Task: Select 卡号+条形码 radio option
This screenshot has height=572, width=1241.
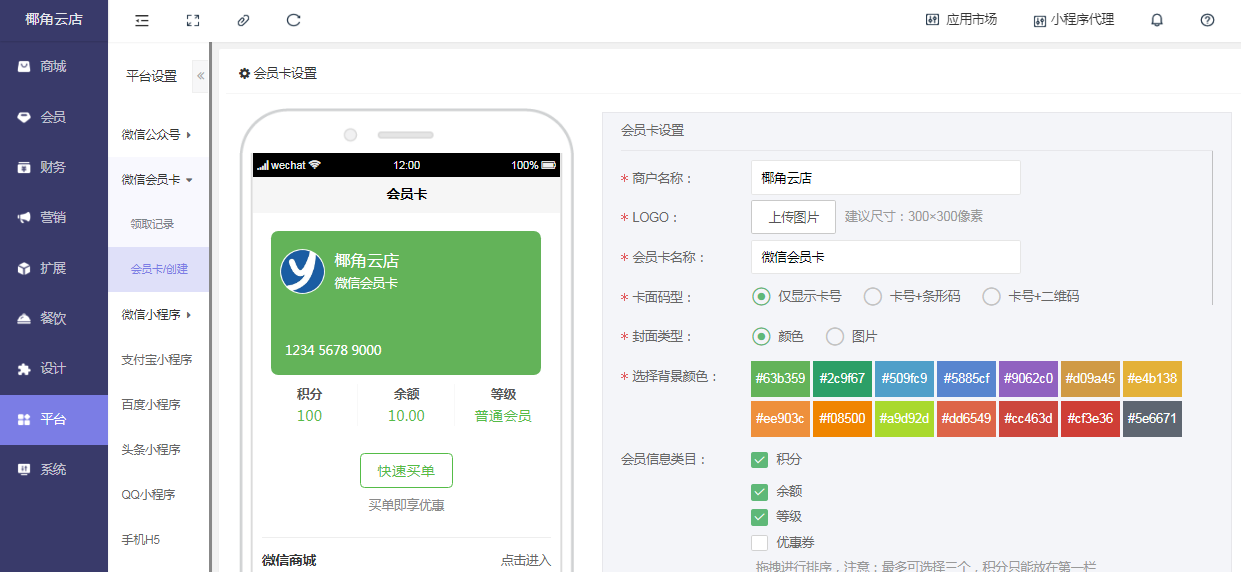Action: point(873,296)
